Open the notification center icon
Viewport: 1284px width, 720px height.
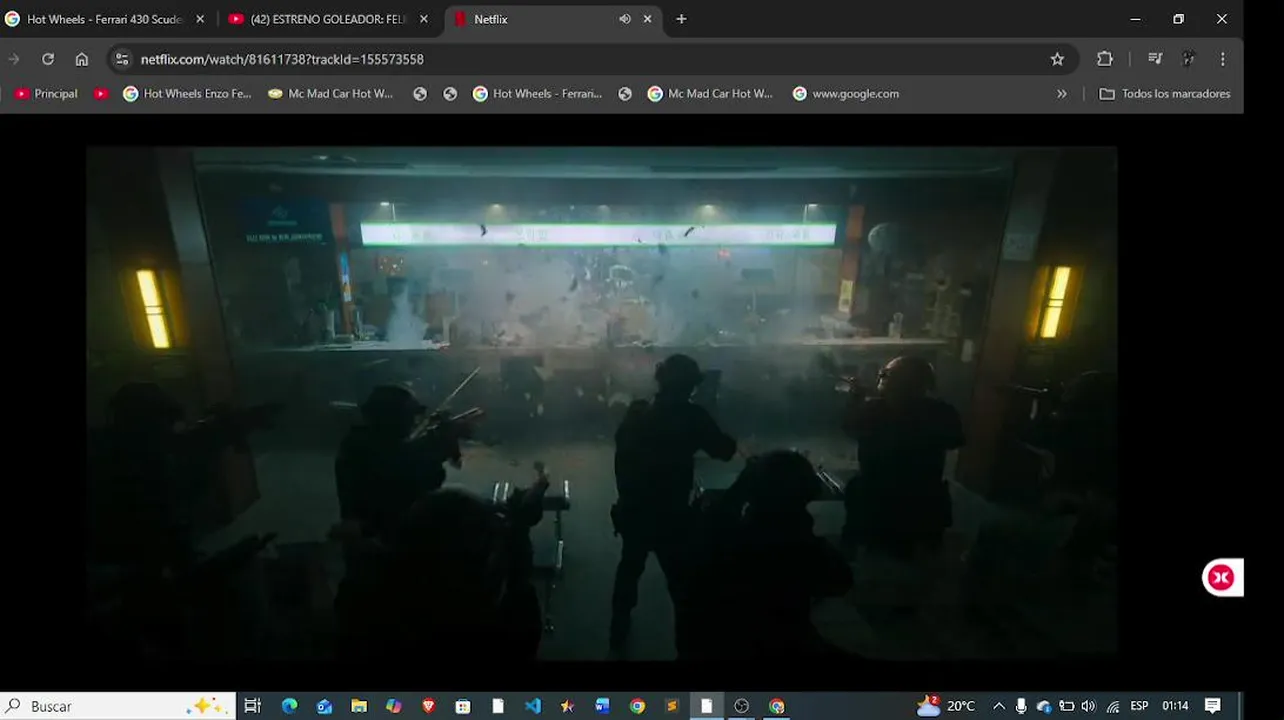(x=1213, y=706)
